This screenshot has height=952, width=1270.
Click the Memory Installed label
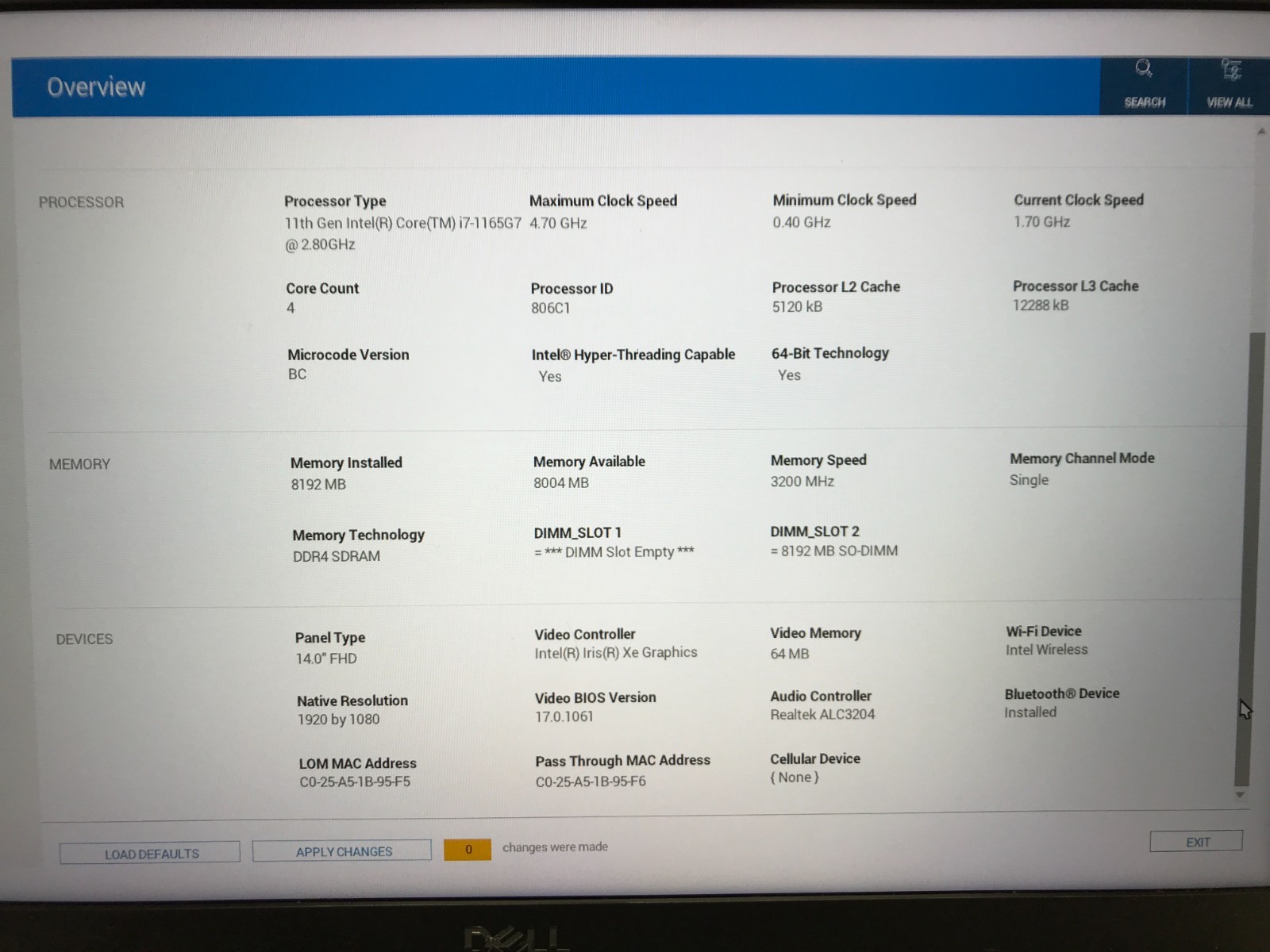[346, 463]
